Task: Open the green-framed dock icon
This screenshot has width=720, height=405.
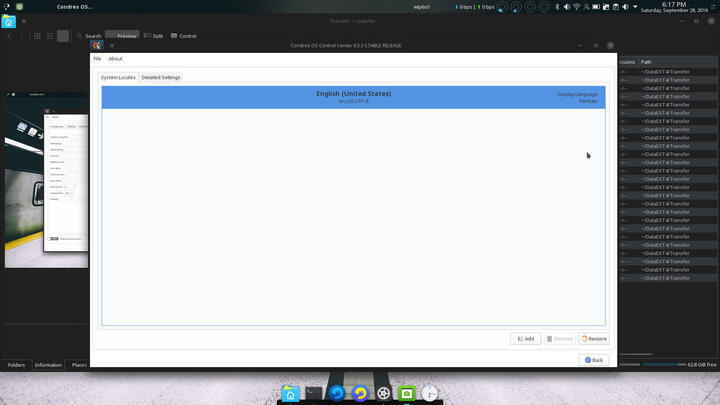Action: 406,394
